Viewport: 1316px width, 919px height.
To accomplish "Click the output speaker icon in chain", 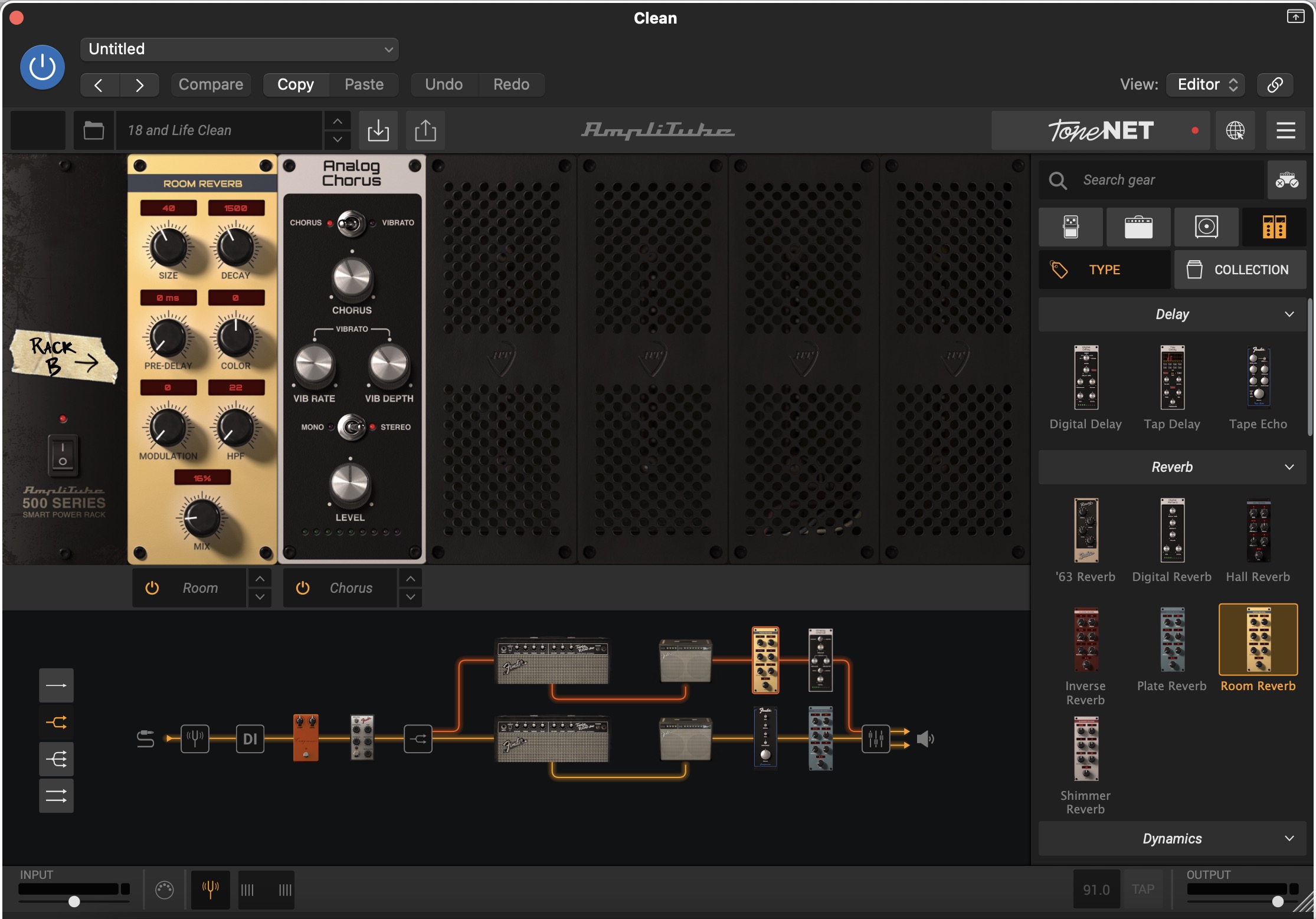I will [925, 739].
